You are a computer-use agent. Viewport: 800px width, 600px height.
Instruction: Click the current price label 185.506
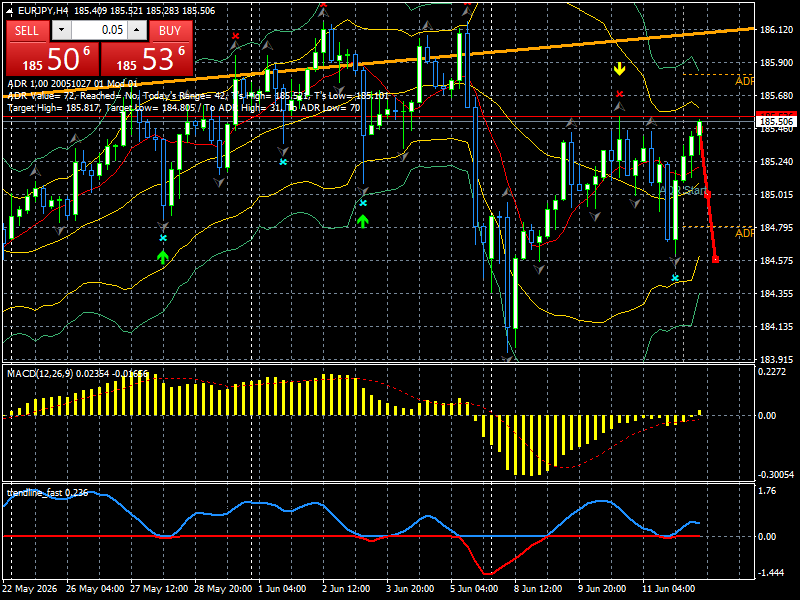[777, 121]
